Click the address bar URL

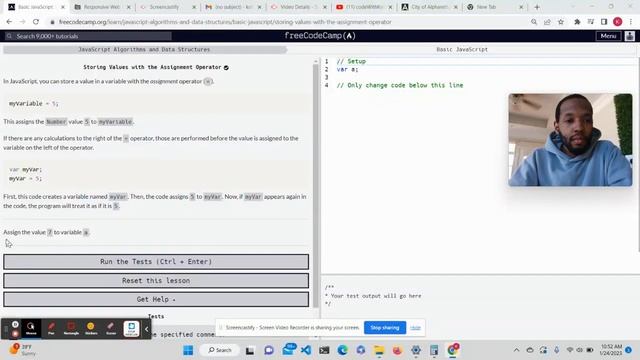pos(225,22)
